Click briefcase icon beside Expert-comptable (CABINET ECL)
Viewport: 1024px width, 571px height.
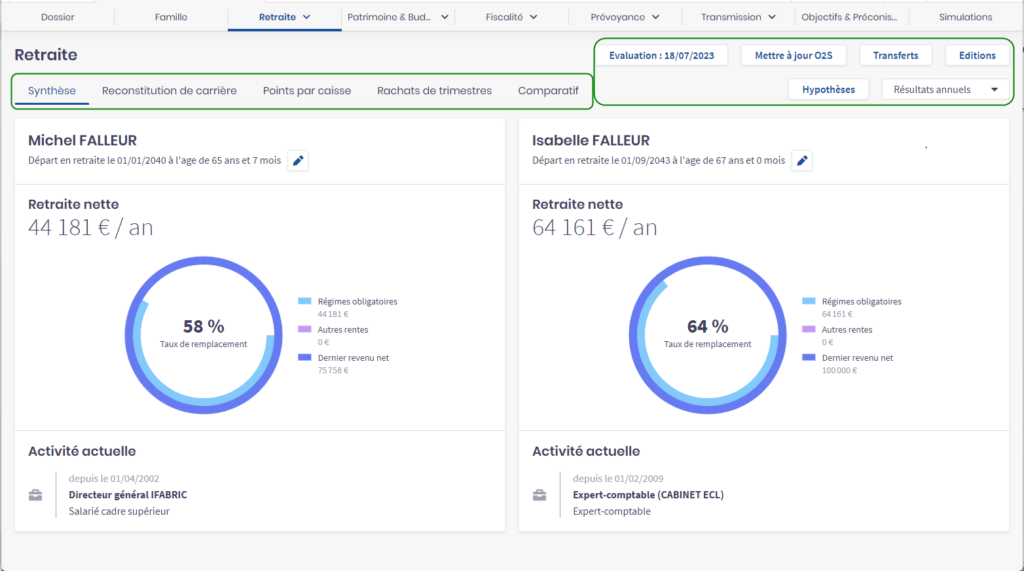(540, 495)
